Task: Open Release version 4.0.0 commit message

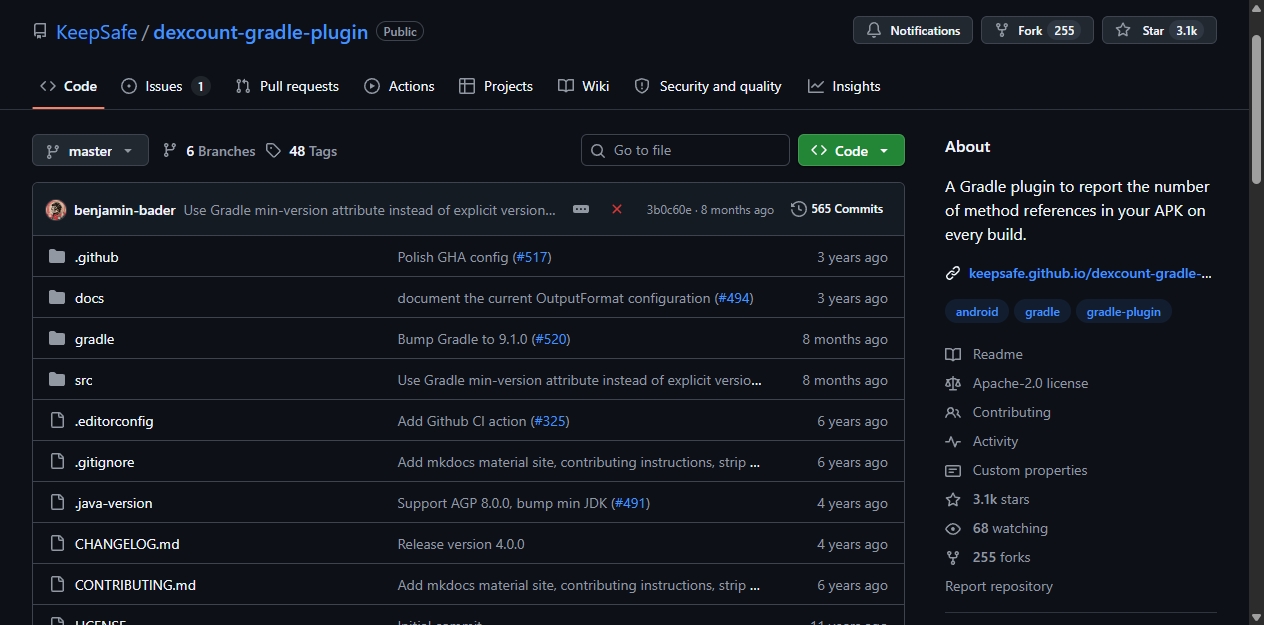Action: pyautogui.click(x=461, y=544)
